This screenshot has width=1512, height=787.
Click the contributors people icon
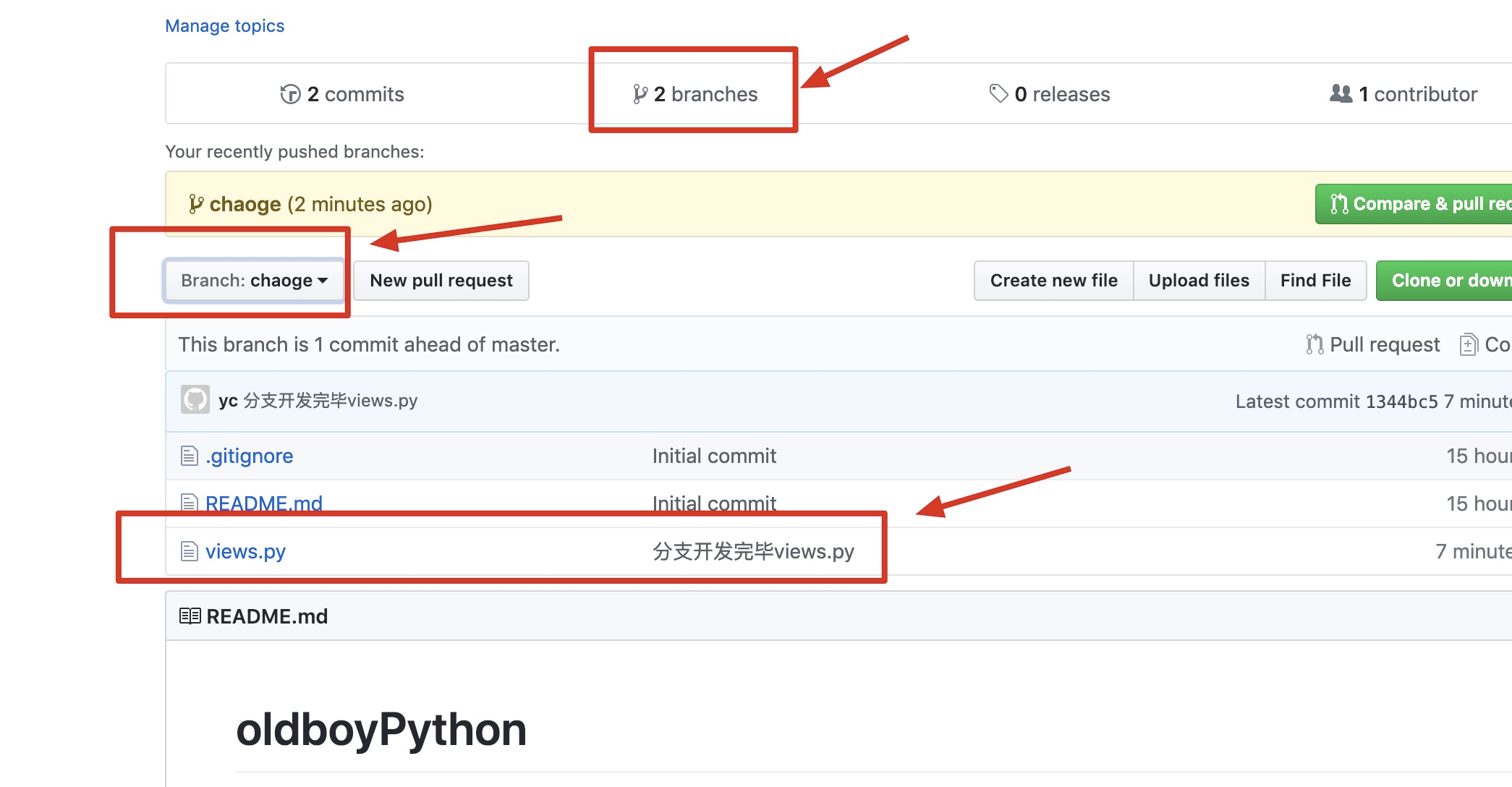pyautogui.click(x=1341, y=93)
